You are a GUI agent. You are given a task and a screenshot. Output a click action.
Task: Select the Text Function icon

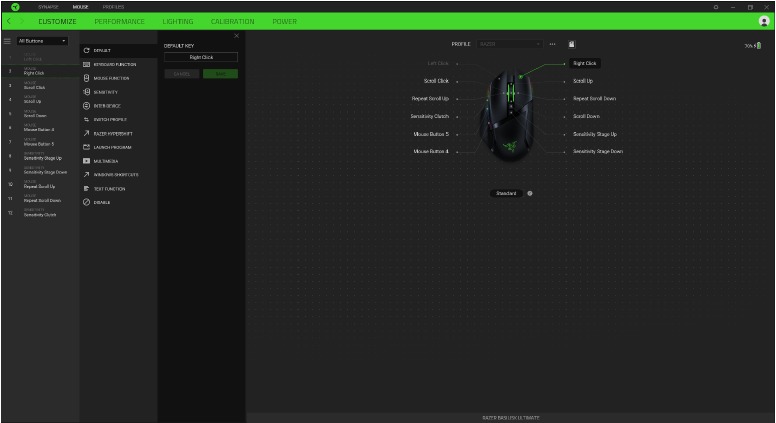point(87,188)
